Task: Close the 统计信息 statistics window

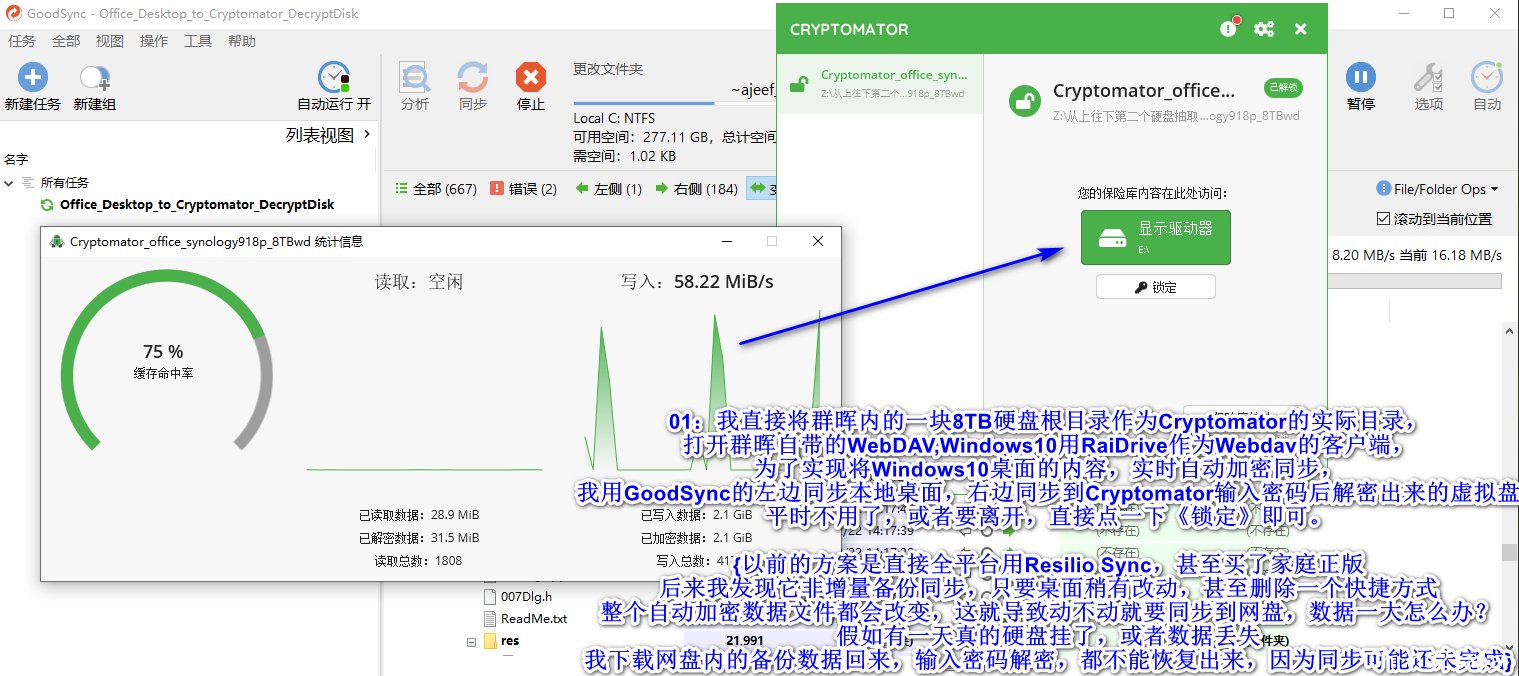Action: 818,241
